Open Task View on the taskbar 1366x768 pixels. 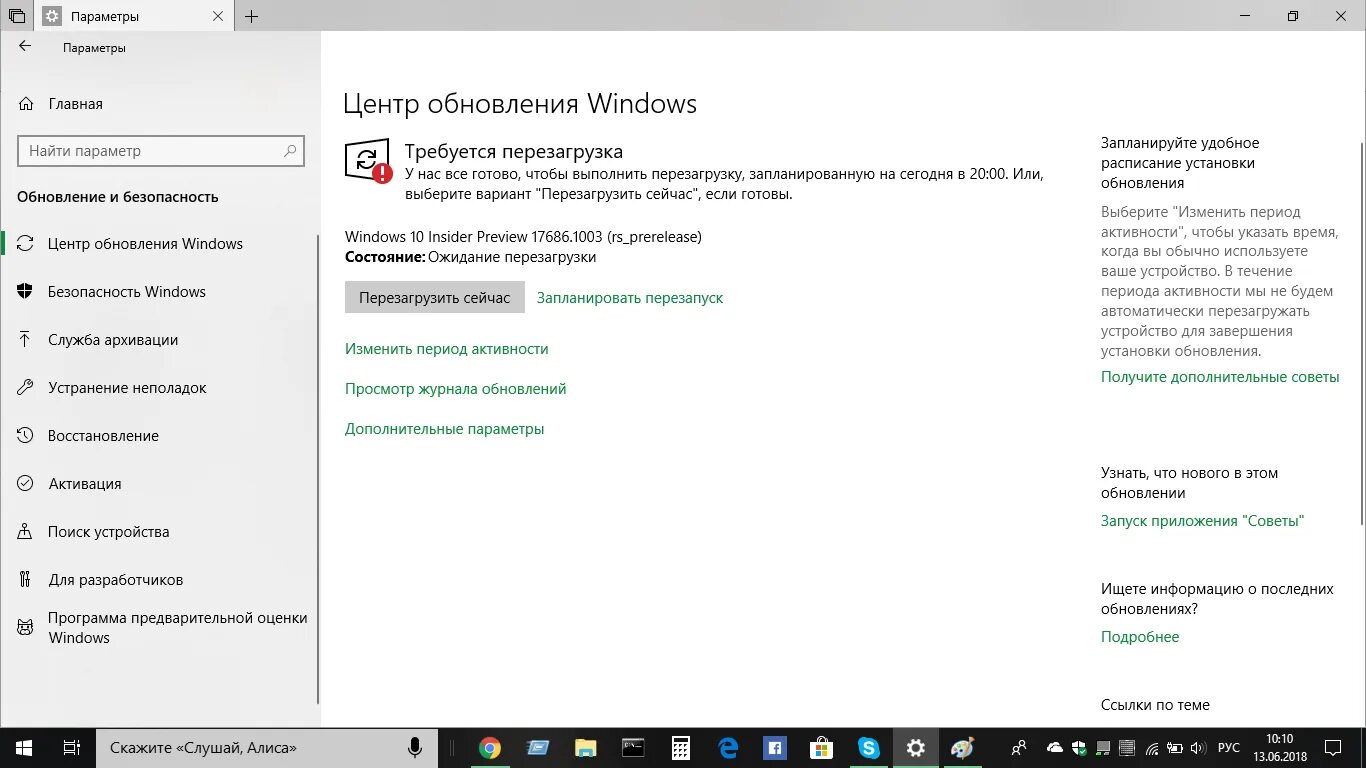click(x=72, y=748)
